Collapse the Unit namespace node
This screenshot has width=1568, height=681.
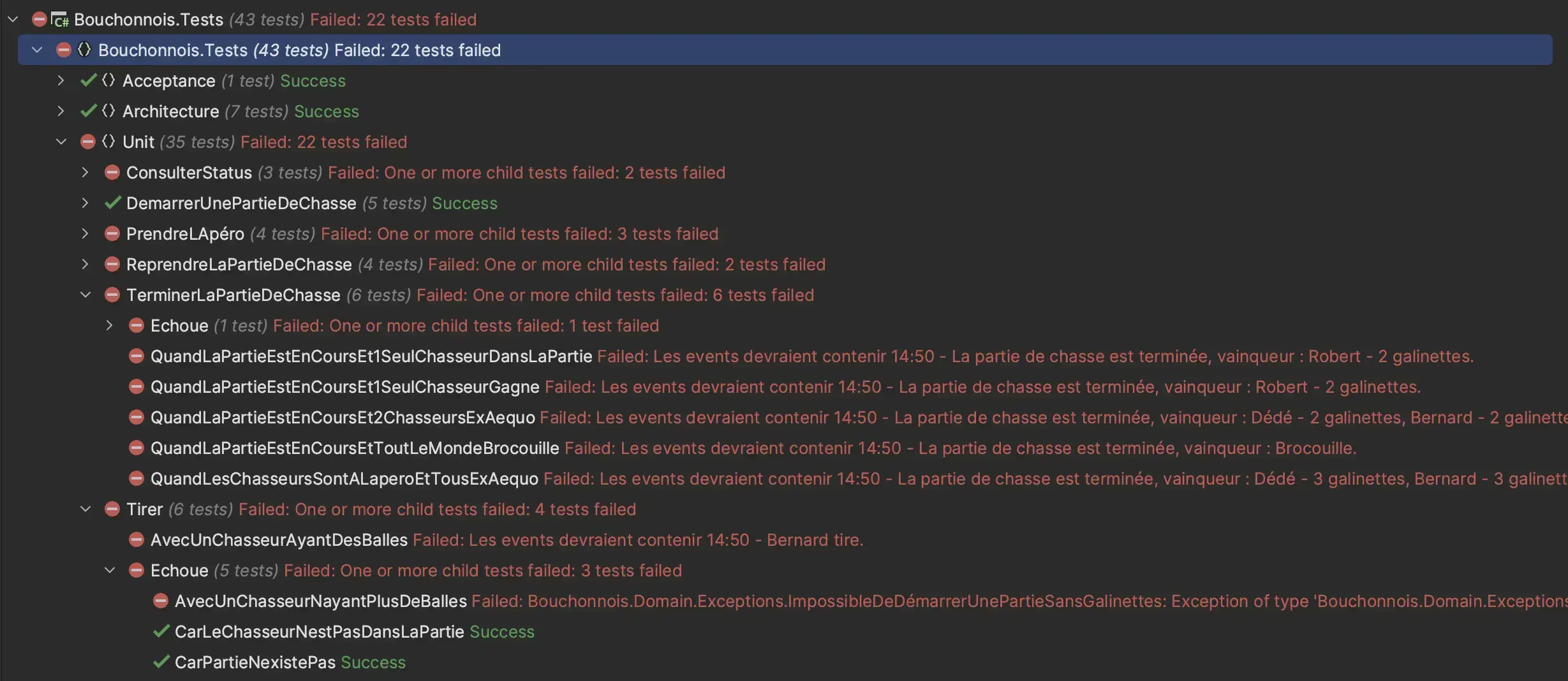coord(61,142)
